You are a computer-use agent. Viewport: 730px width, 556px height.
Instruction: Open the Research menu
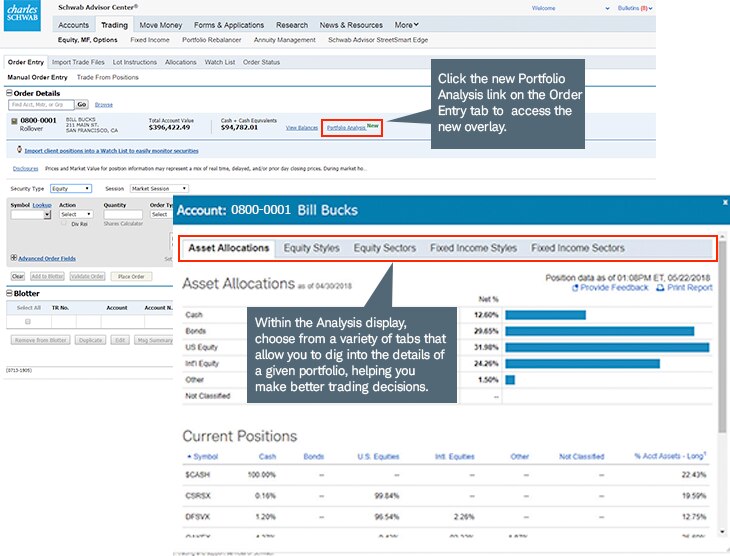point(292,25)
